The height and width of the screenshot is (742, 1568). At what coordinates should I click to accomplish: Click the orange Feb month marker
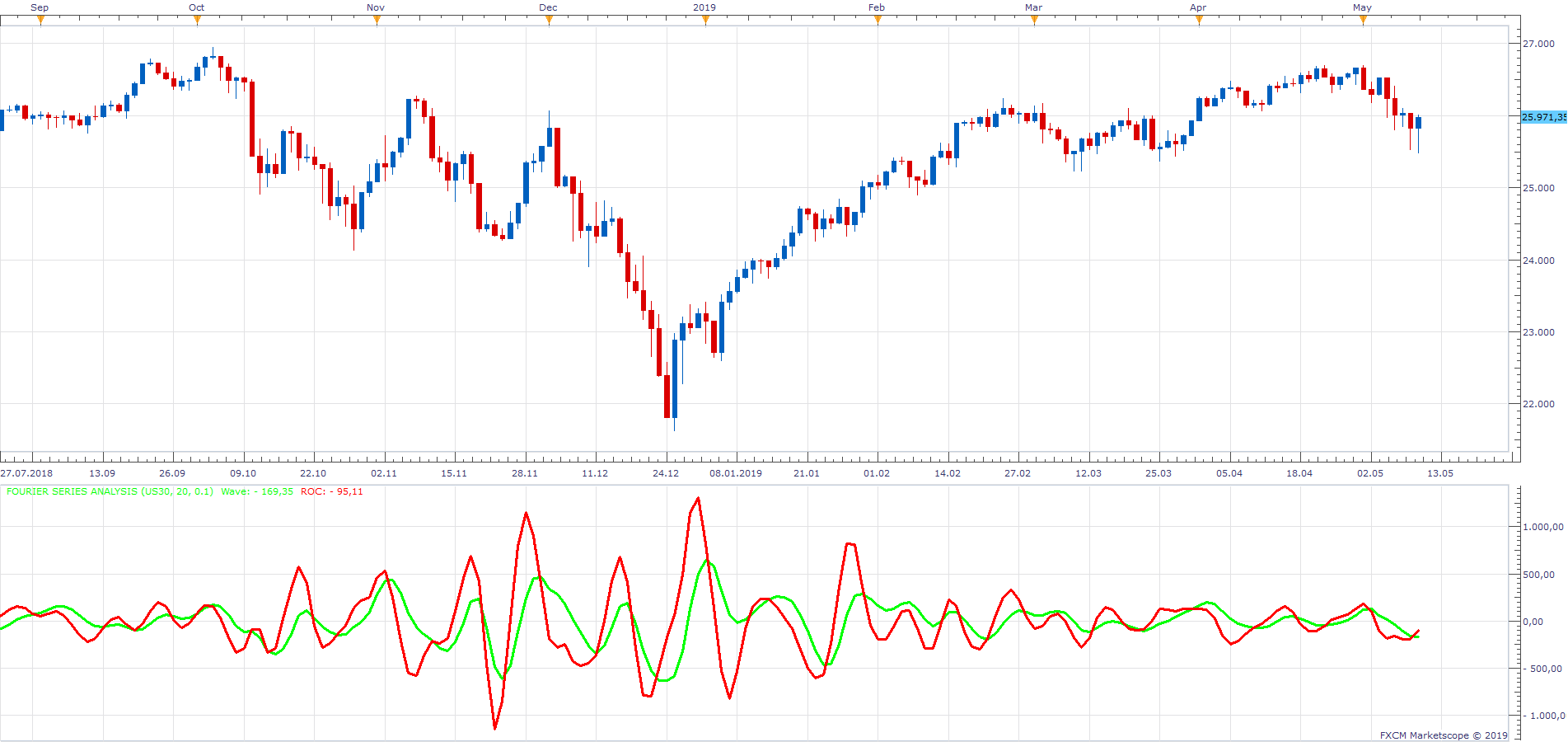878,21
